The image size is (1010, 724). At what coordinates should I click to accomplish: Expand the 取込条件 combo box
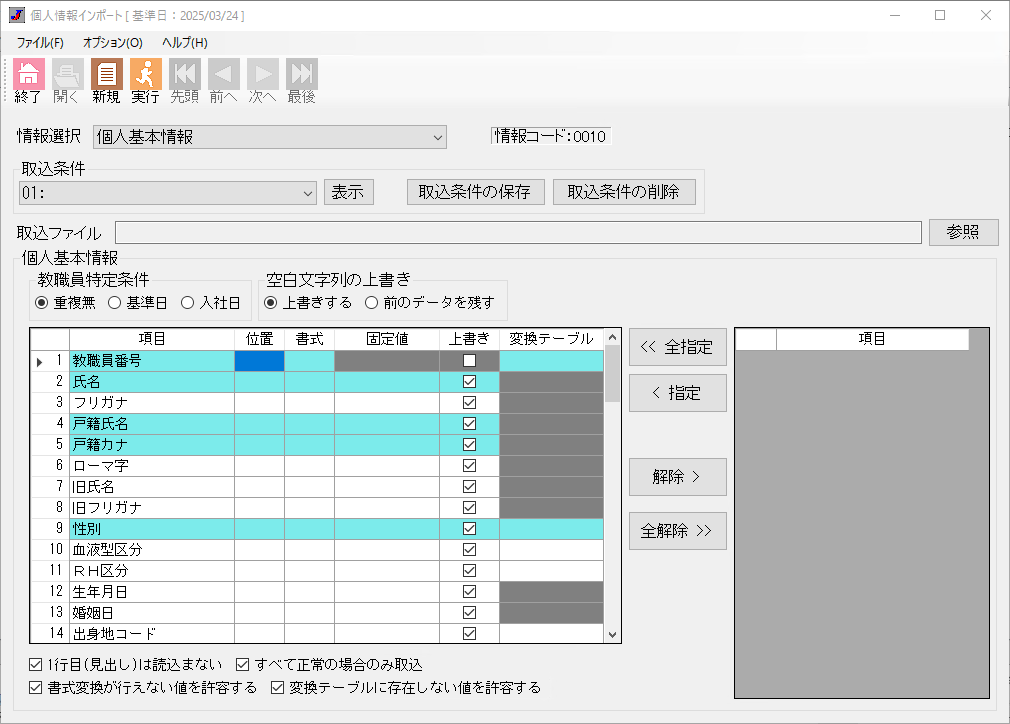coord(307,193)
